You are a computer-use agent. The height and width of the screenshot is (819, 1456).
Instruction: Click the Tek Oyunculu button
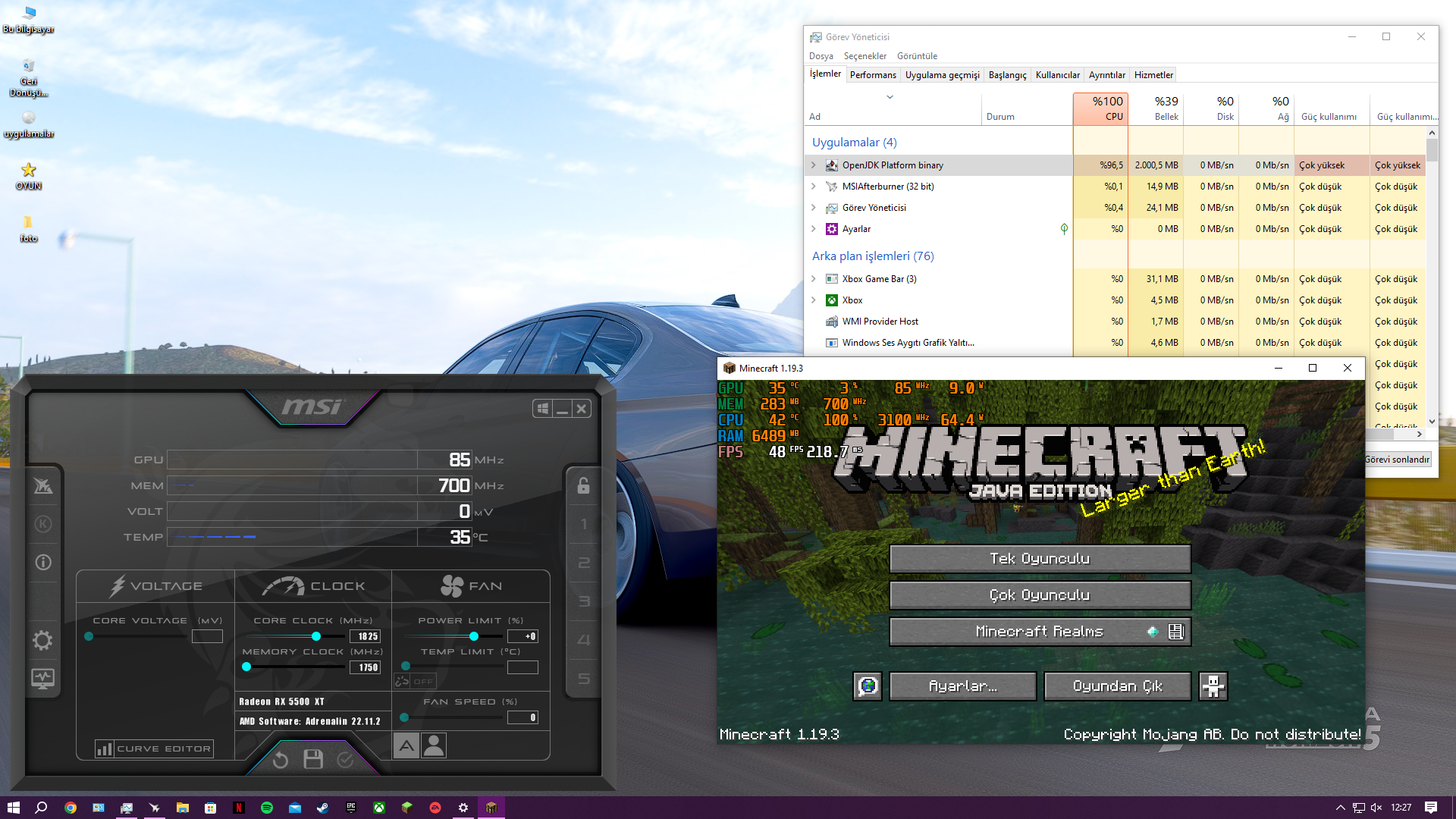click(1039, 559)
